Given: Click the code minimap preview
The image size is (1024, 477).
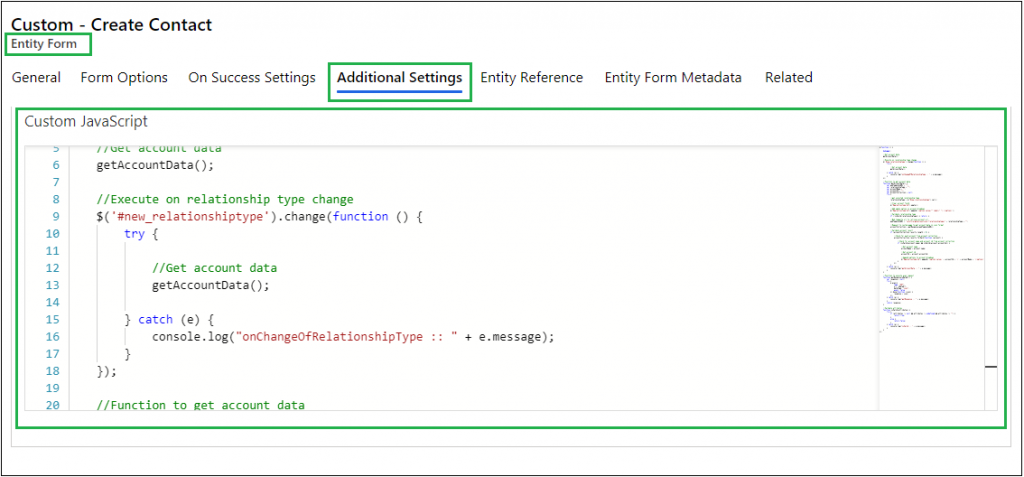Looking at the screenshot, I should (926, 250).
